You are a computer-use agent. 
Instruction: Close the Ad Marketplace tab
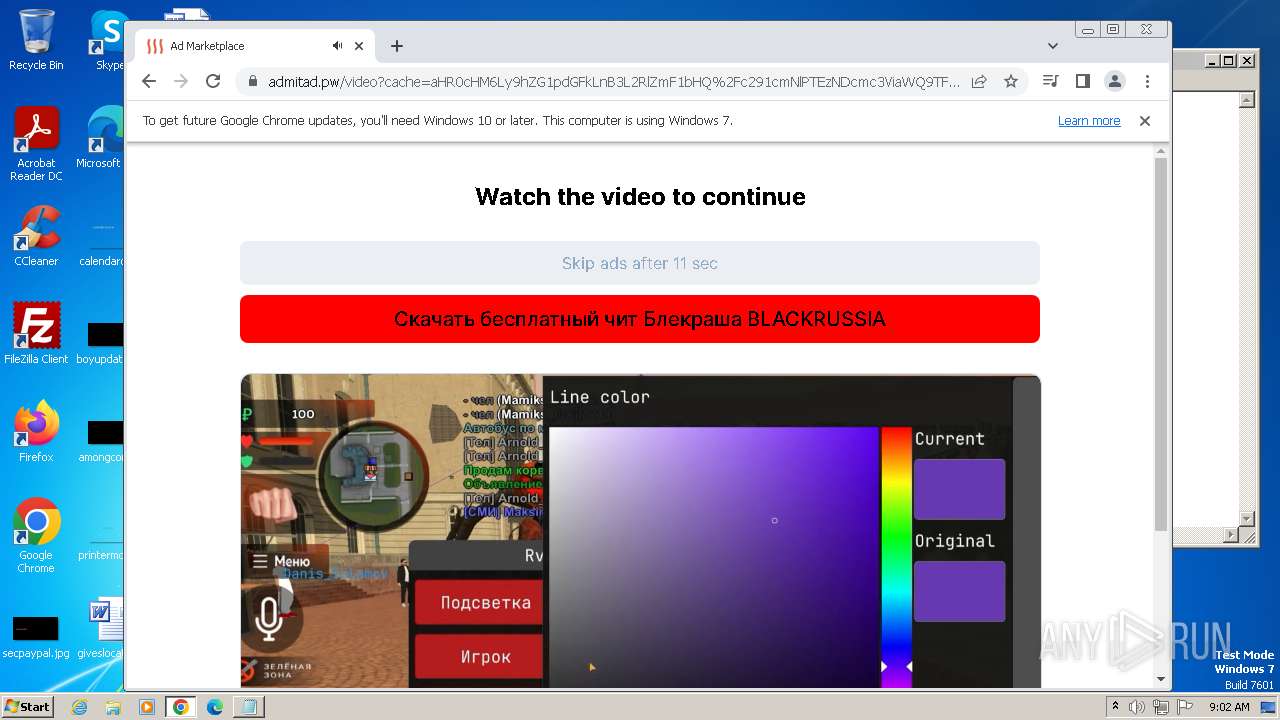click(x=359, y=46)
